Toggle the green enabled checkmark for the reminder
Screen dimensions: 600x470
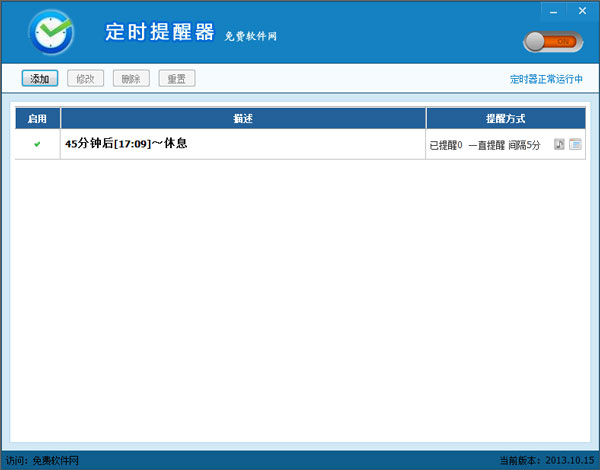tap(37, 144)
